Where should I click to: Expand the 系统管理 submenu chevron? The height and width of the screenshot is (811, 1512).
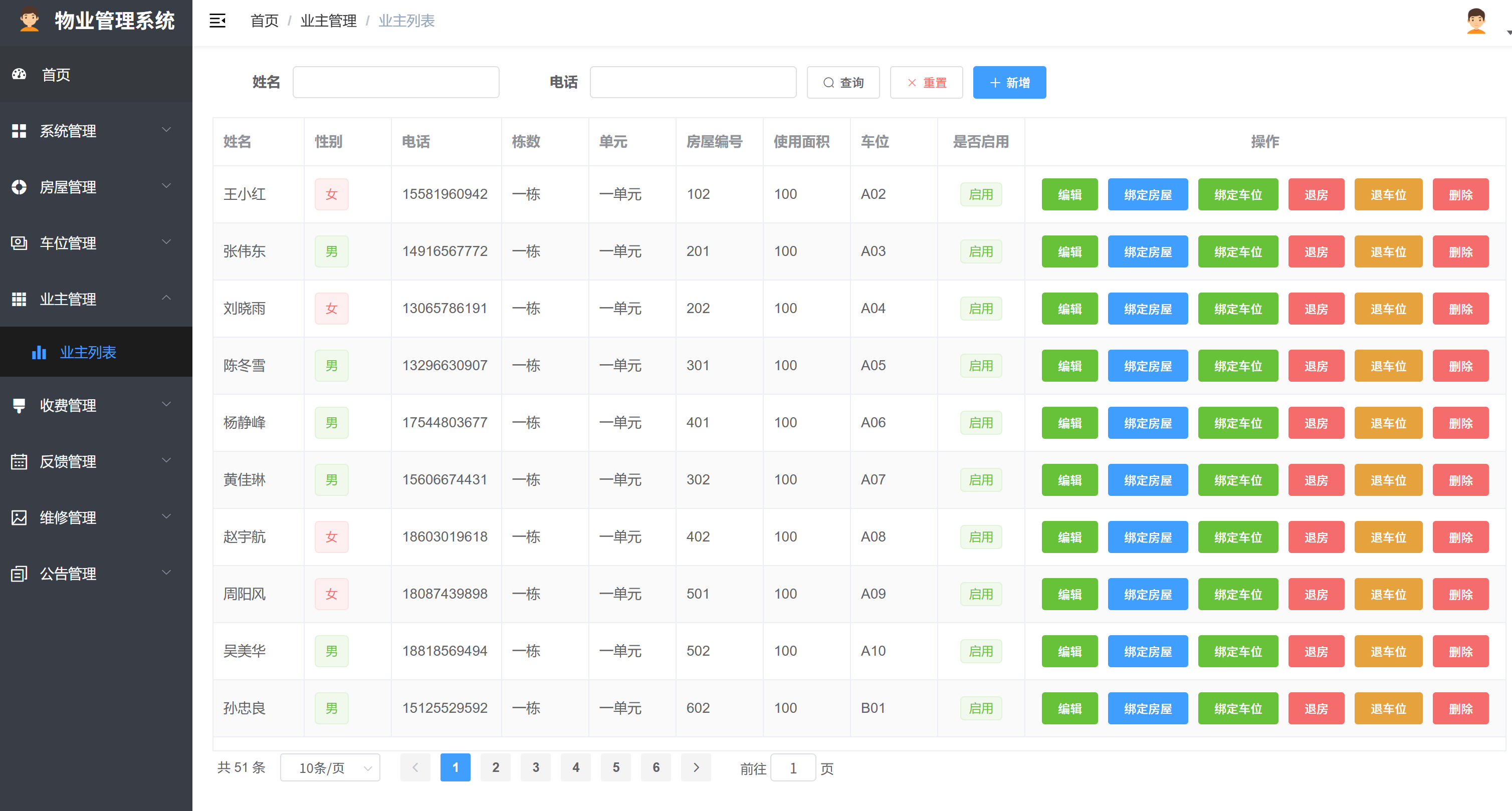click(167, 130)
